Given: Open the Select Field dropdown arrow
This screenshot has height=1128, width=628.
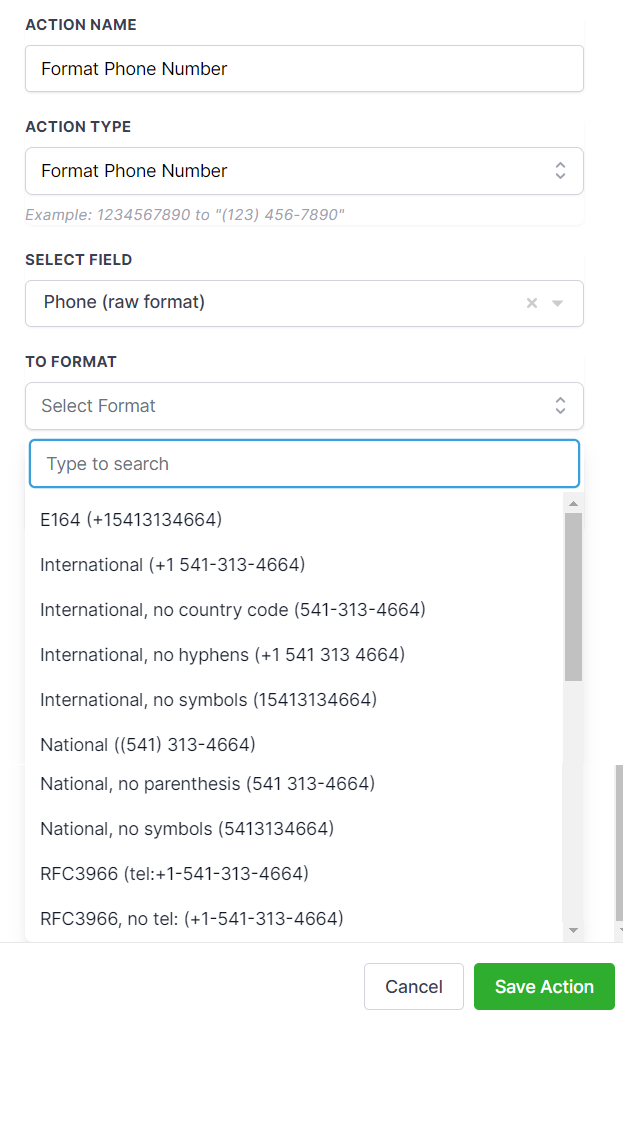Looking at the screenshot, I should 558,303.
